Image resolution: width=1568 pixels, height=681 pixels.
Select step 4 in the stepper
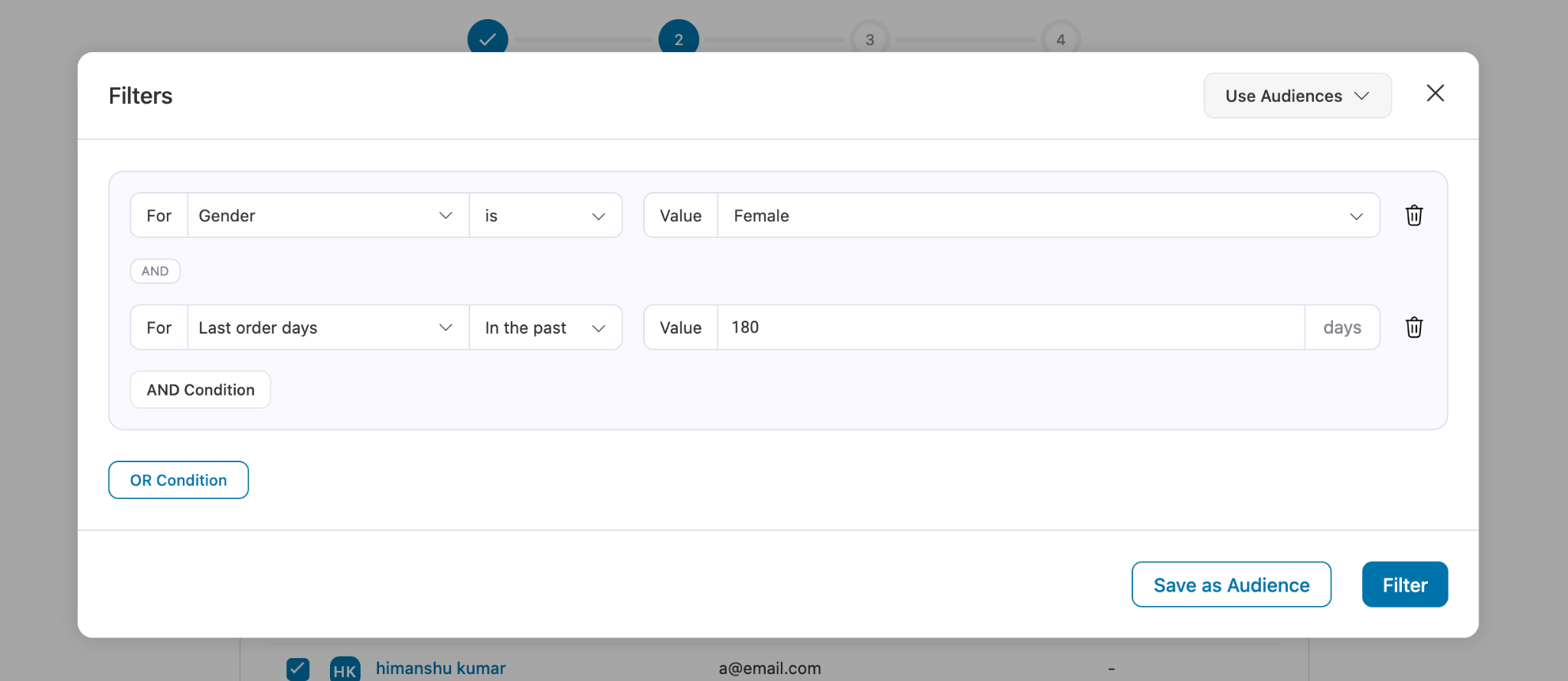pos(1060,39)
